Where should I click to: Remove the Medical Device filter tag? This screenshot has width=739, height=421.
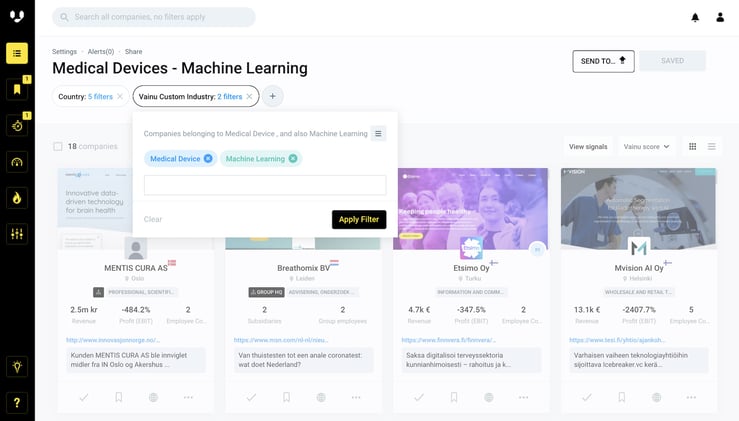(x=208, y=158)
